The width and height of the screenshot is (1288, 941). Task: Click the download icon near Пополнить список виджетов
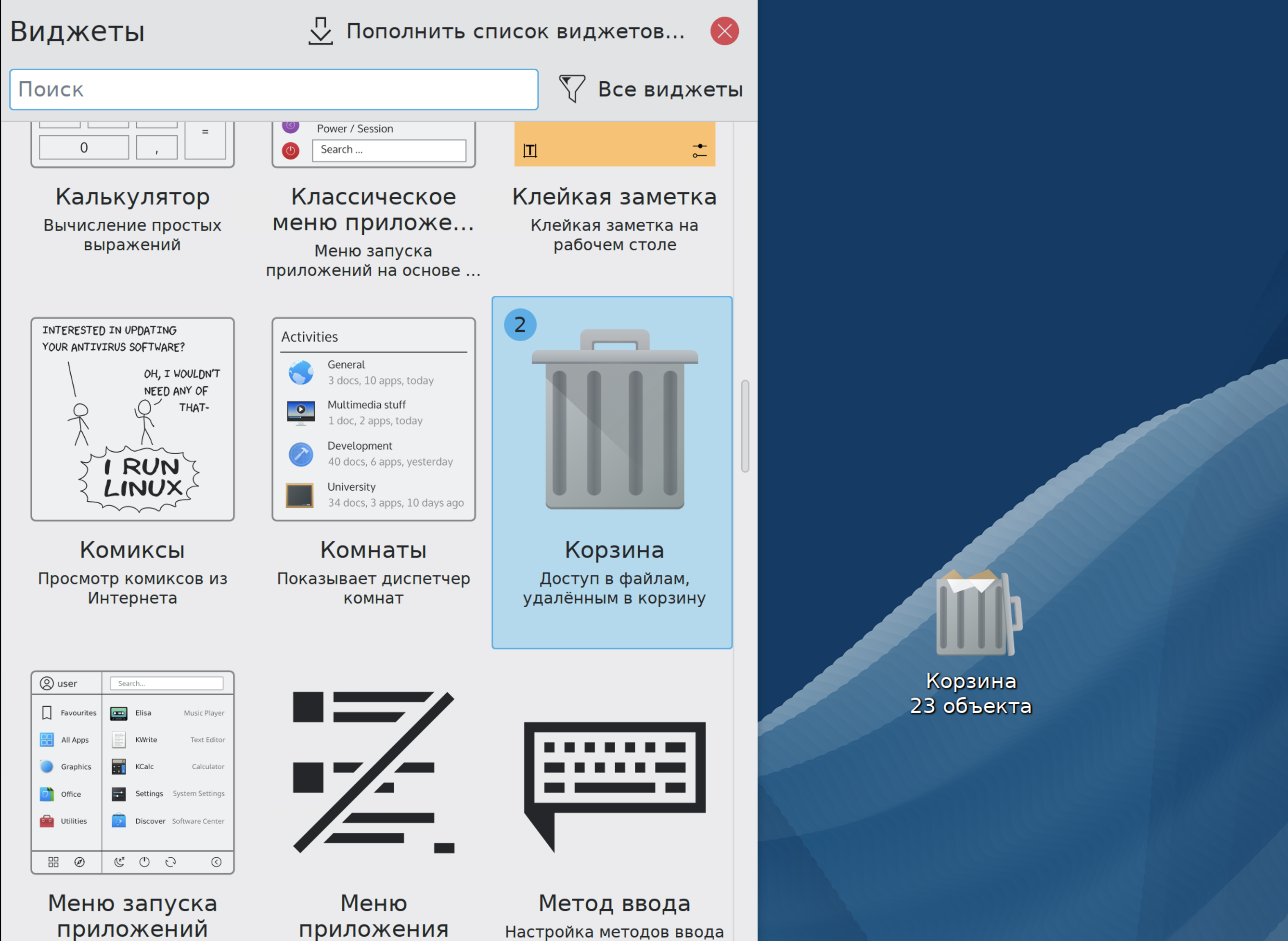[320, 31]
